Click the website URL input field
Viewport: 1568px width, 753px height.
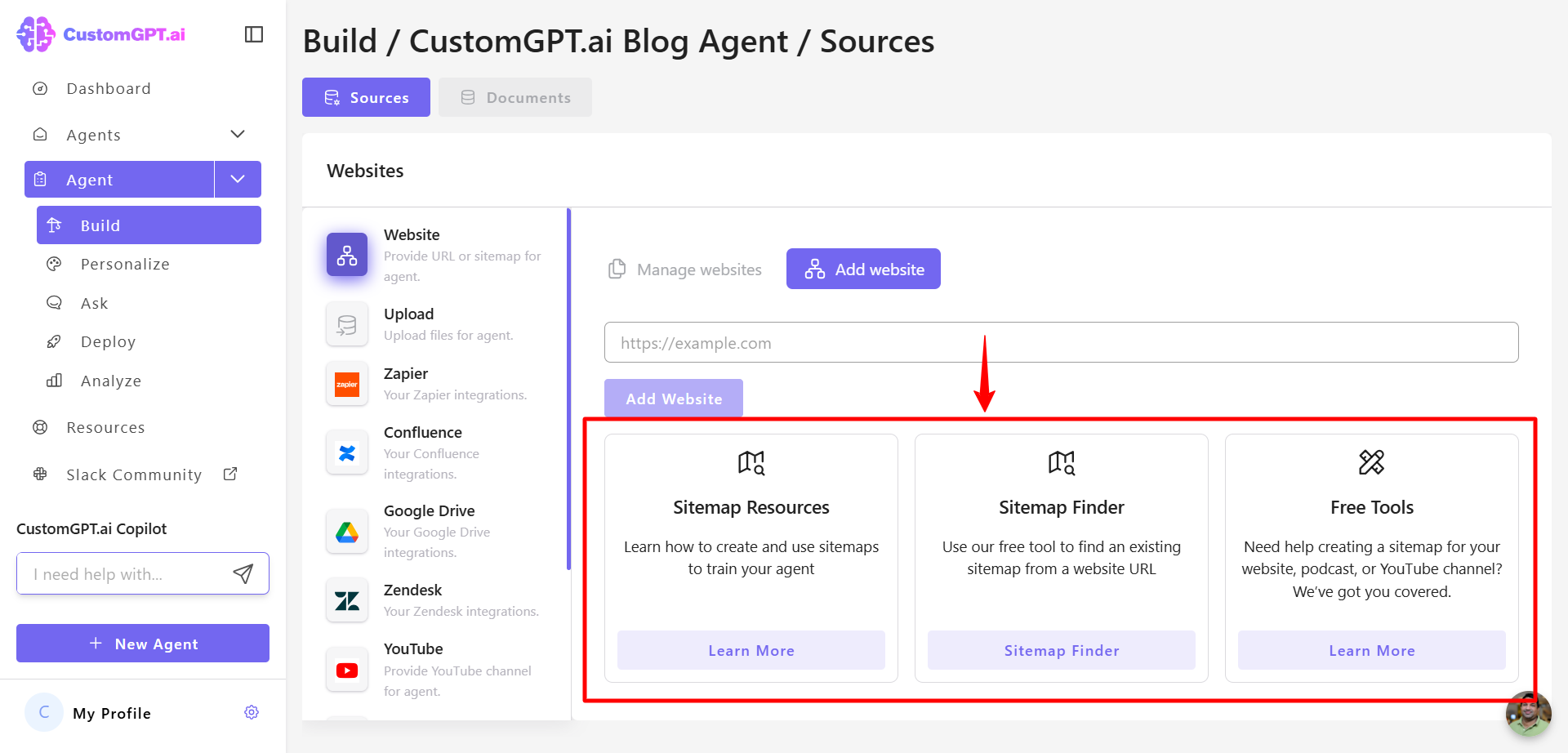1061,342
